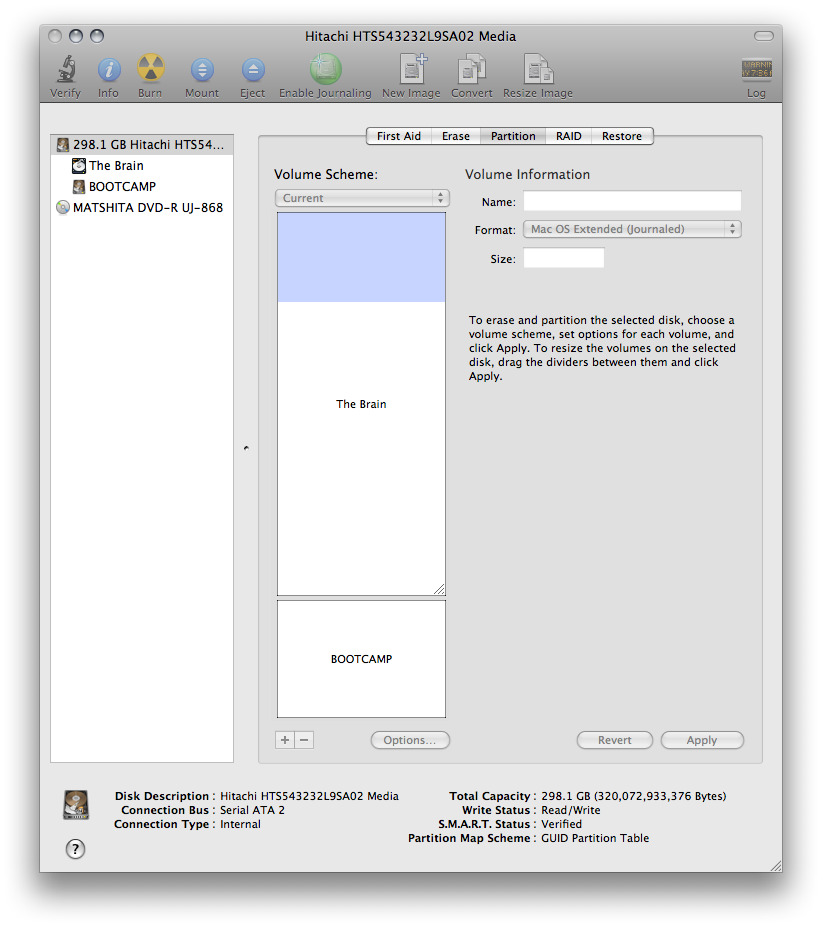Eject the selected disk
Image resolution: width=822 pixels, height=927 pixels.
253,70
